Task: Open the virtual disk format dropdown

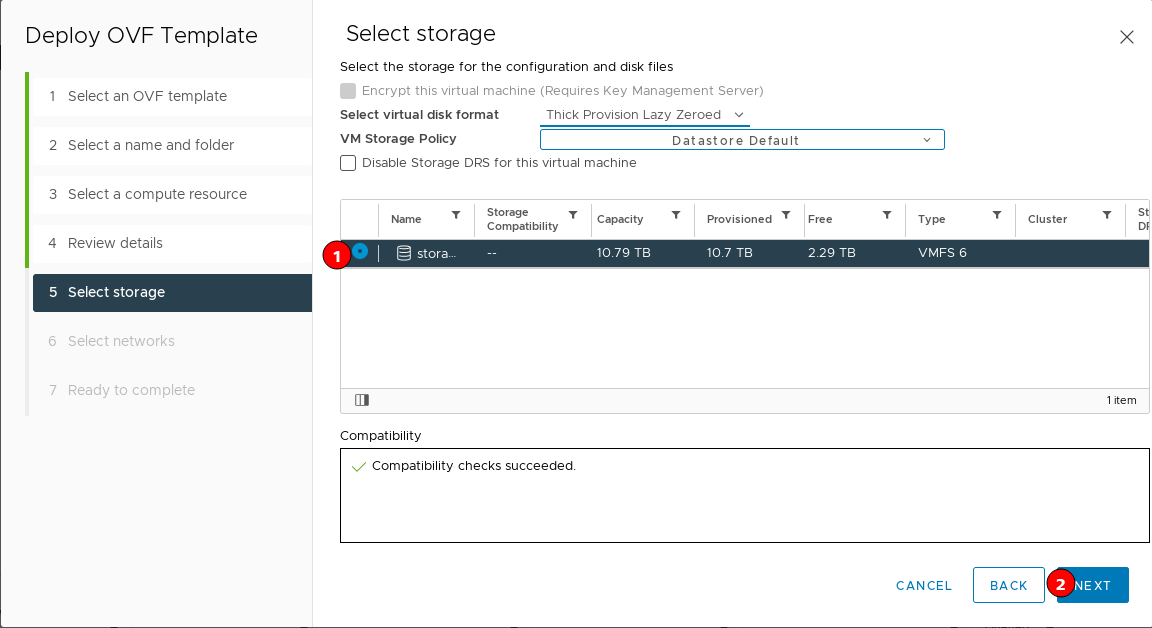Action: [x=644, y=115]
